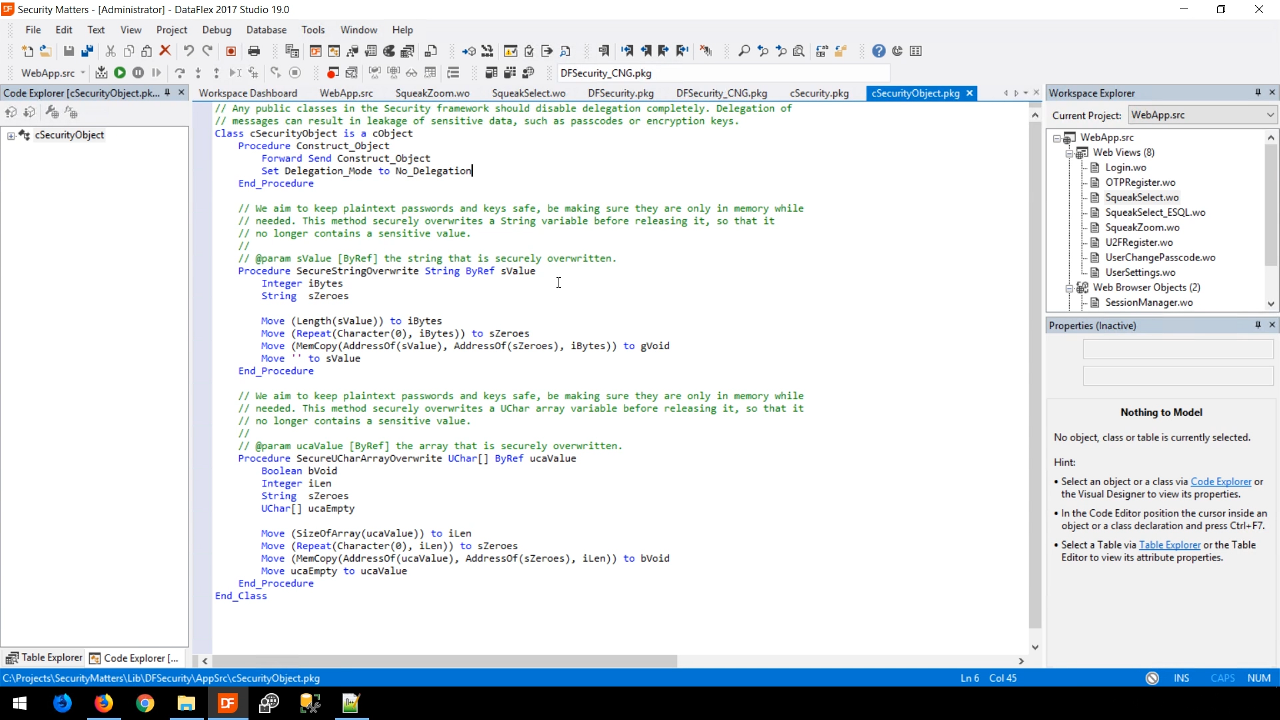Image resolution: width=1280 pixels, height=720 pixels.
Task: Open the Current Project dropdown
Action: click(1270, 115)
